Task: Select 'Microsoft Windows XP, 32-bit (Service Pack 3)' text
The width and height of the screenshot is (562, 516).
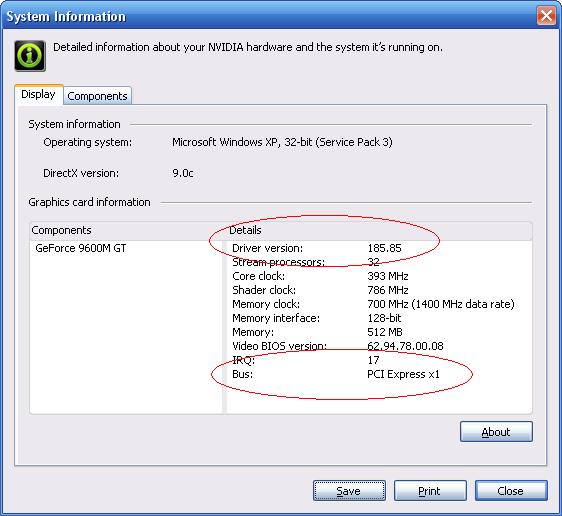Action: point(282,142)
